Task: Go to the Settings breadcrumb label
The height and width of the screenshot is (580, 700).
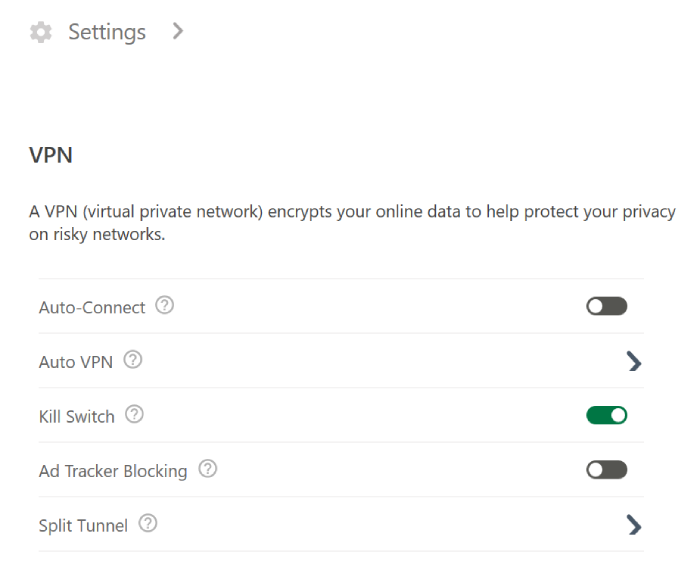Action: [x=107, y=33]
